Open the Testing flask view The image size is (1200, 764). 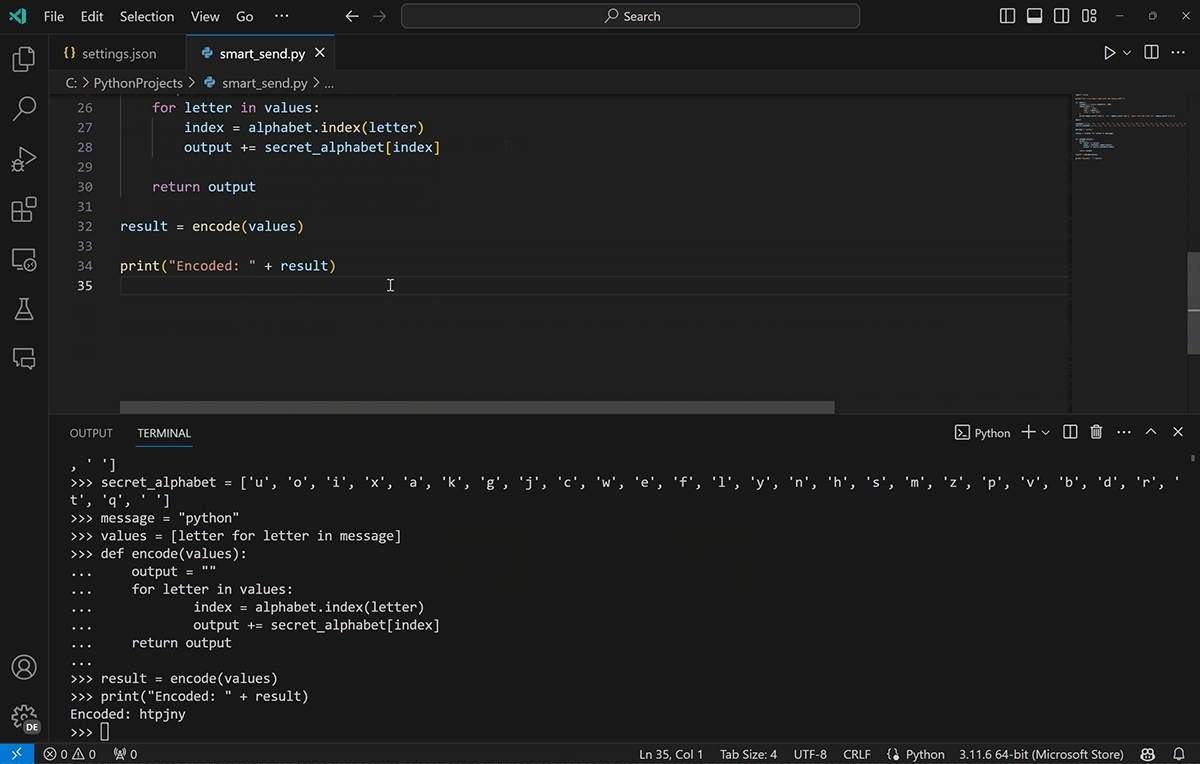[24, 309]
